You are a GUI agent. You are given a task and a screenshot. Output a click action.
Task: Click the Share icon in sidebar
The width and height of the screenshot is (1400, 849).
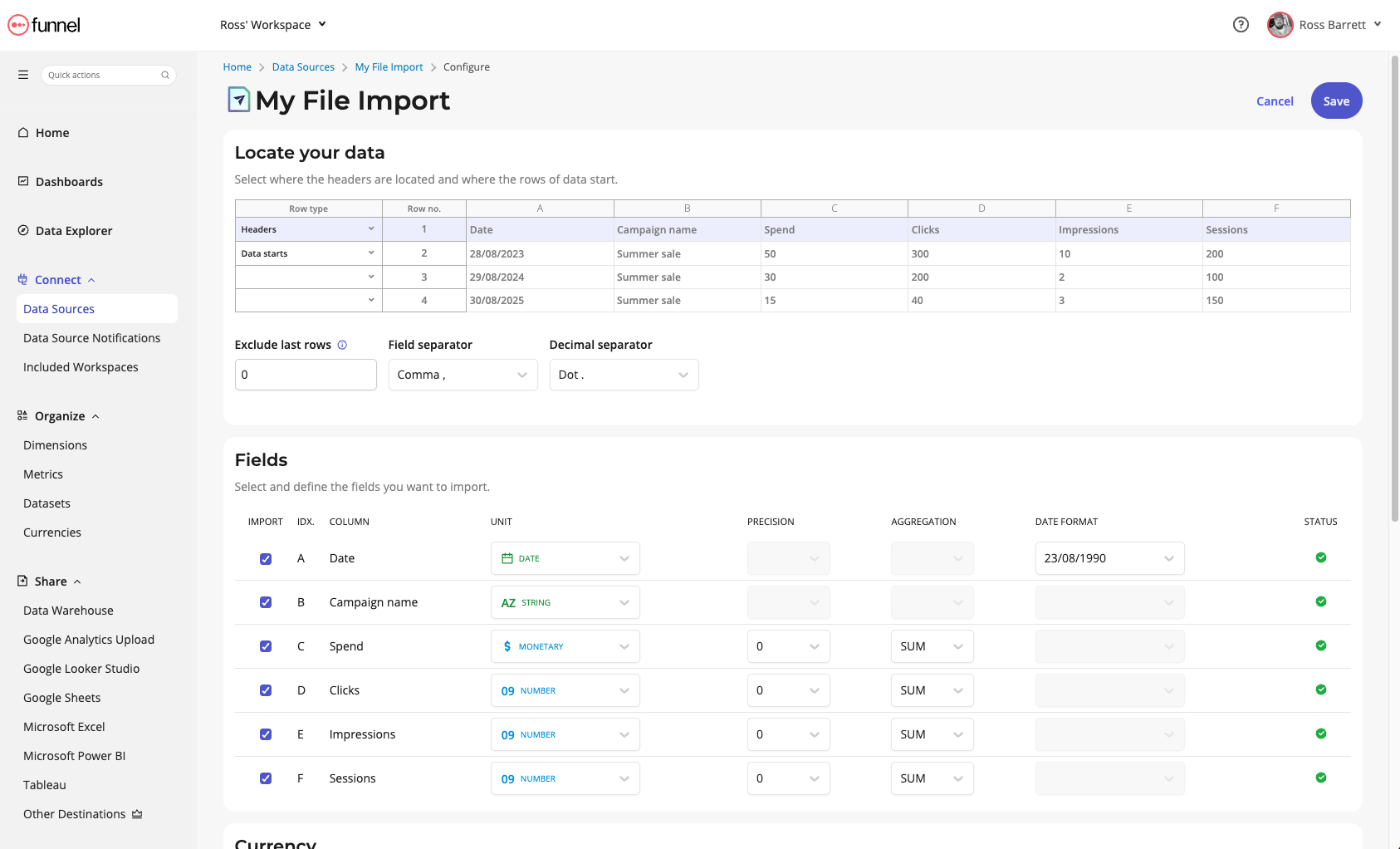(x=22, y=581)
